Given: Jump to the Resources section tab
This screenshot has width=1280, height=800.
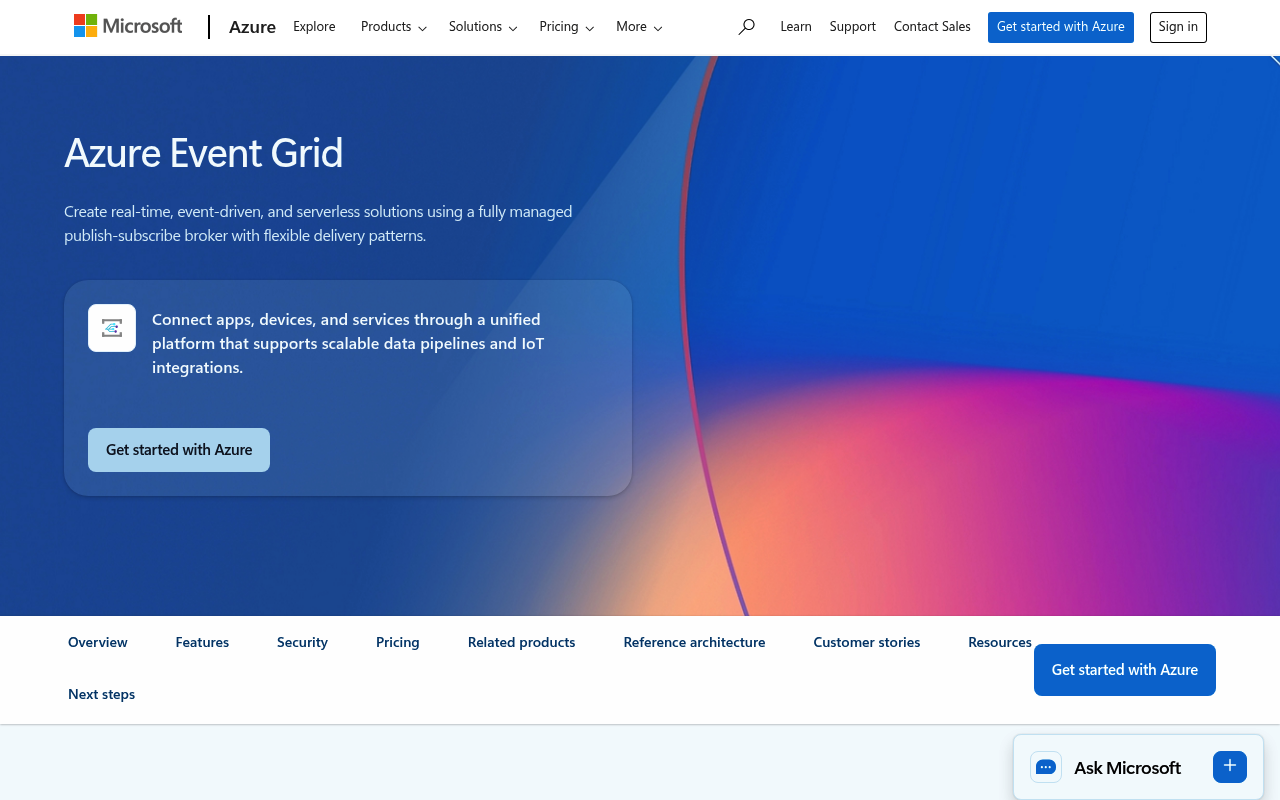Looking at the screenshot, I should click(x=1000, y=642).
